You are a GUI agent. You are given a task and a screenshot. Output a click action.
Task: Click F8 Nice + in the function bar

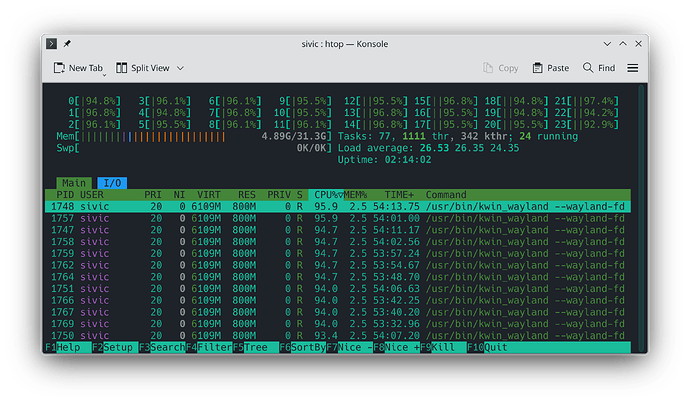click(x=396, y=347)
